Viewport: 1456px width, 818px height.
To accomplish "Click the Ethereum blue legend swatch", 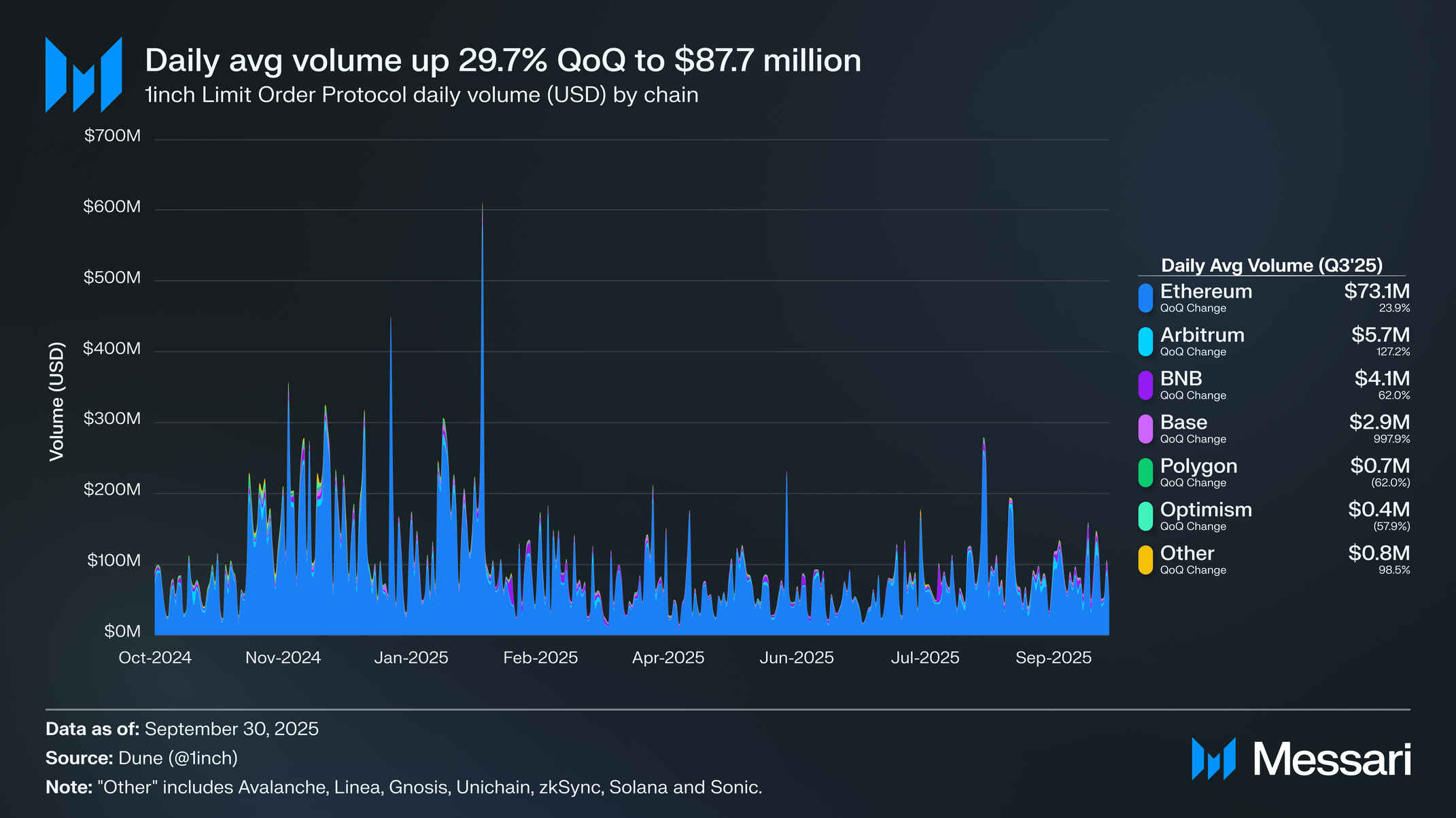I will [x=1145, y=298].
